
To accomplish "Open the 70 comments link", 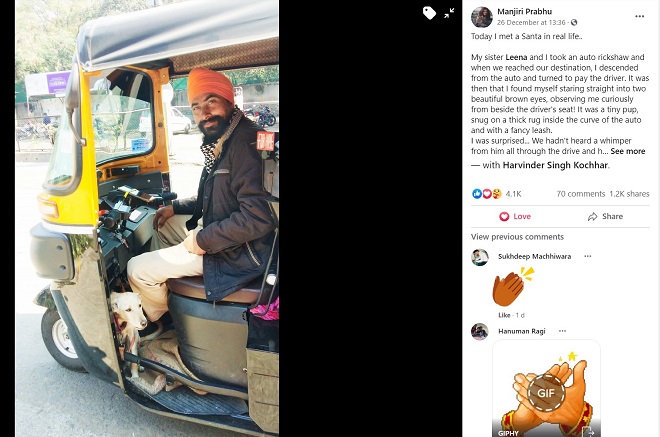I will [x=580, y=194].
